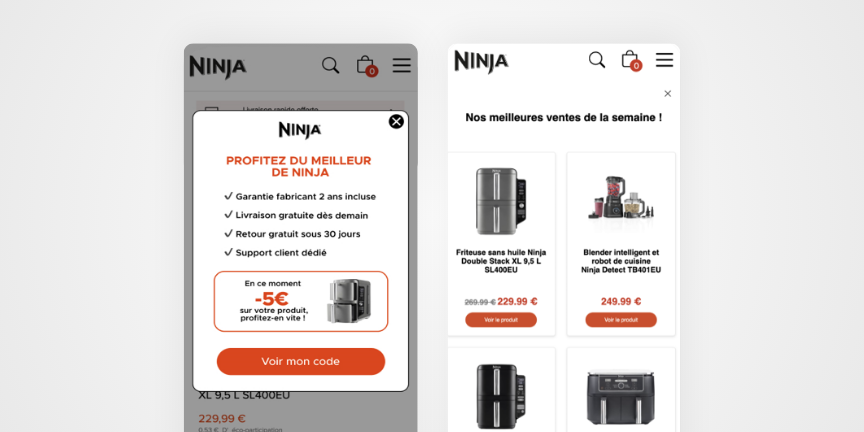Open the black Double Stack fryer thumbnail
Screen dimensions: 864x432
coord(501,396)
